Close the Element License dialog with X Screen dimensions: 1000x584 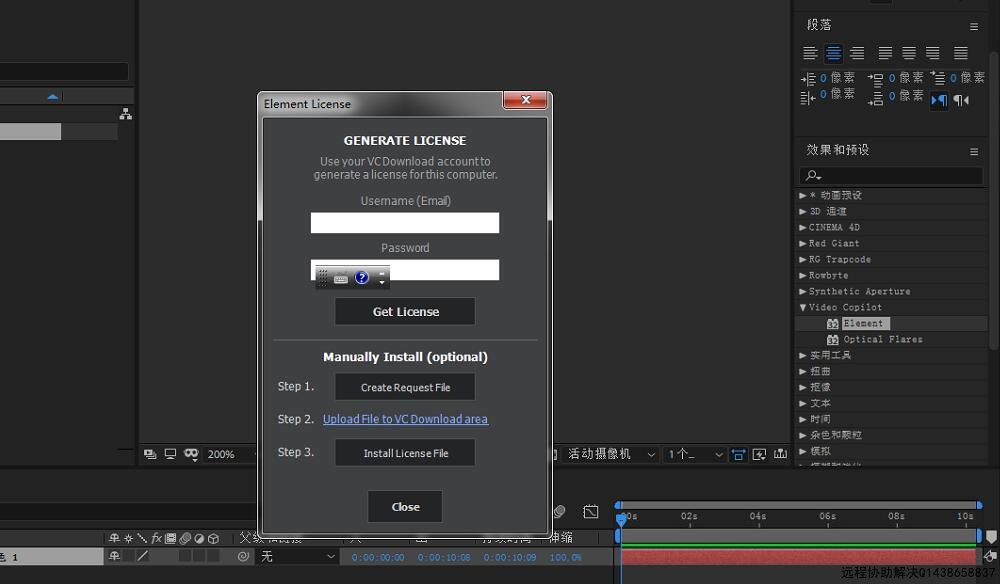pos(526,100)
